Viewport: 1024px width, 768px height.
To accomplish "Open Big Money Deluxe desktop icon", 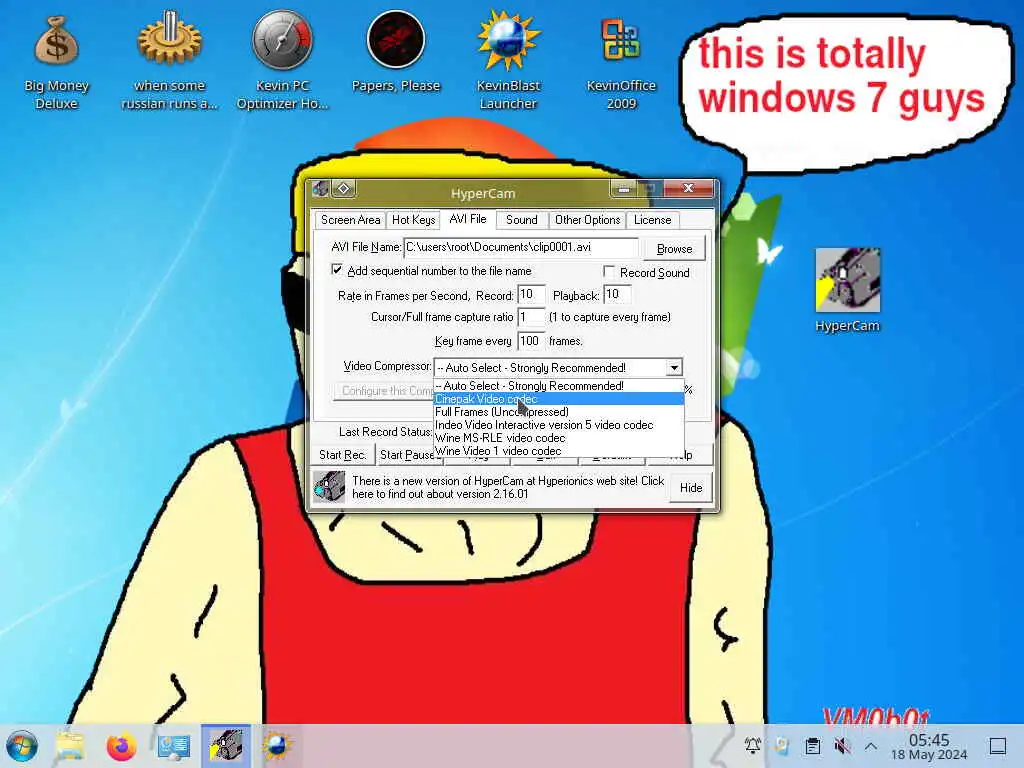I will tap(56, 62).
